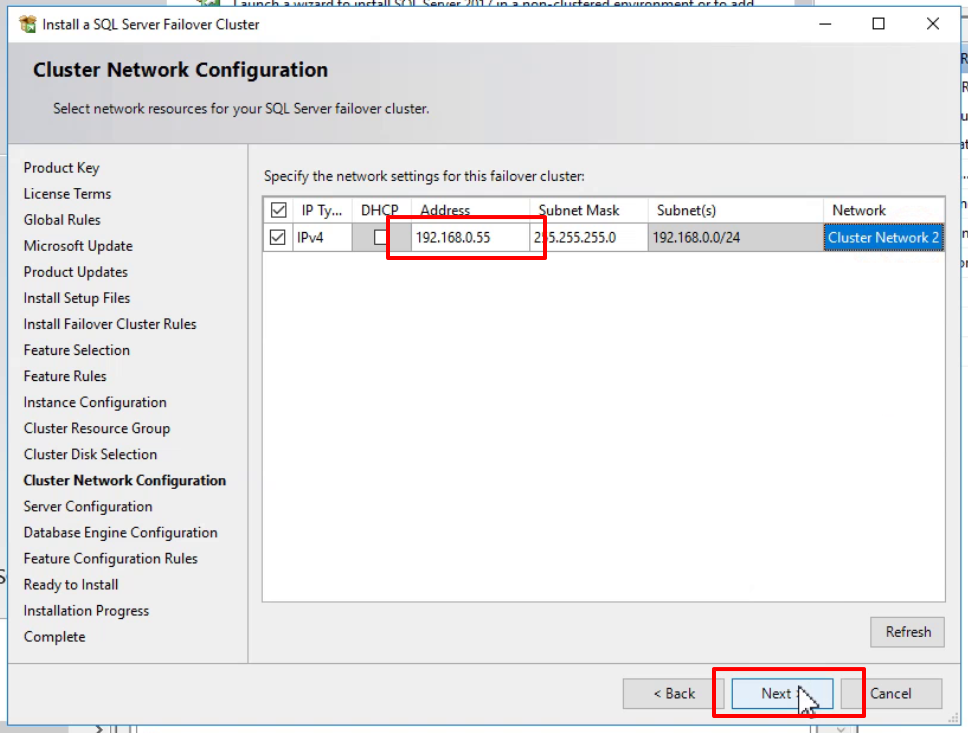Image resolution: width=968 pixels, height=733 pixels.
Task: Toggle the header select-all checkbox
Action: (x=278, y=210)
